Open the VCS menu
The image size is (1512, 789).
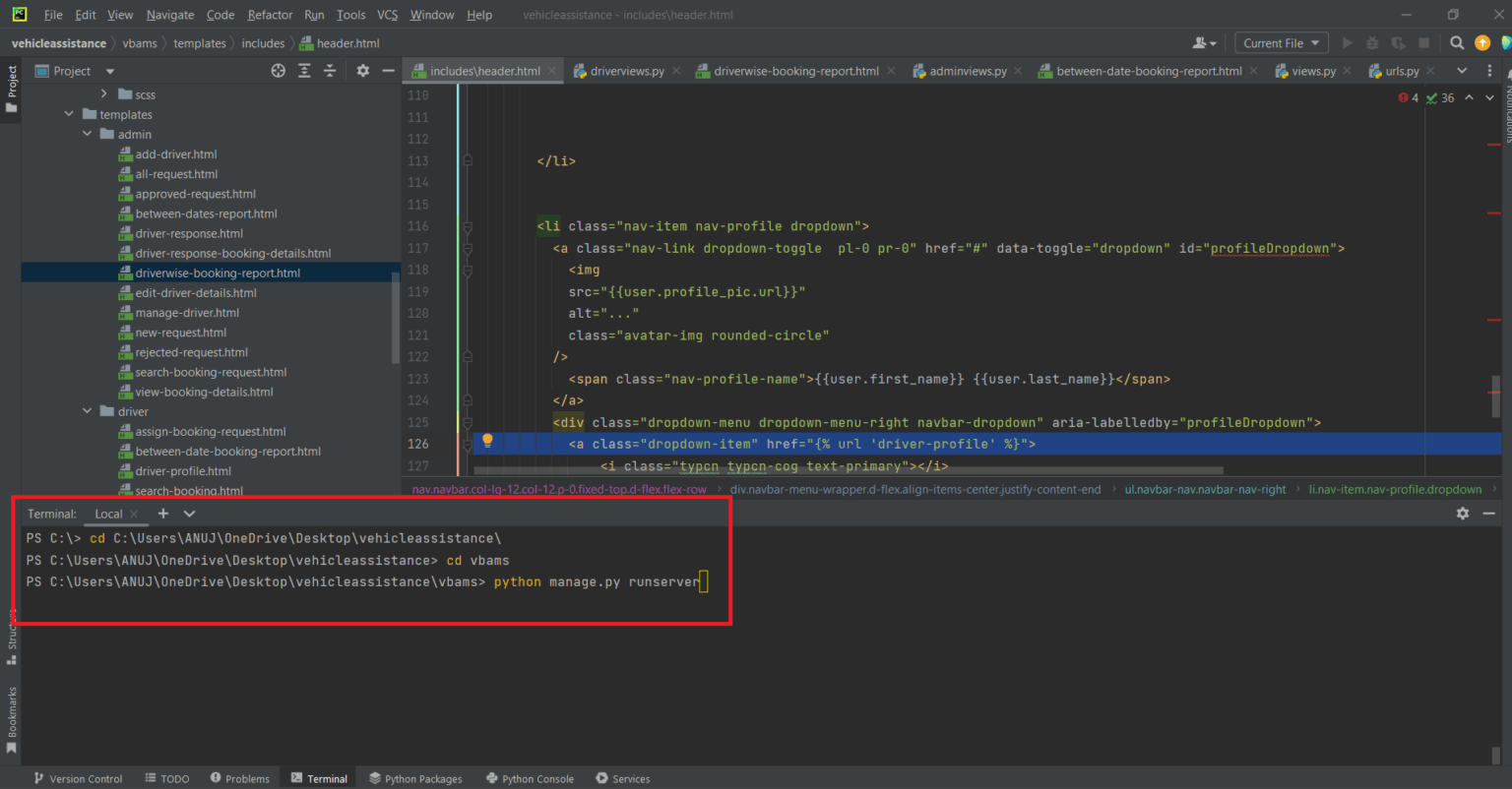387,14
